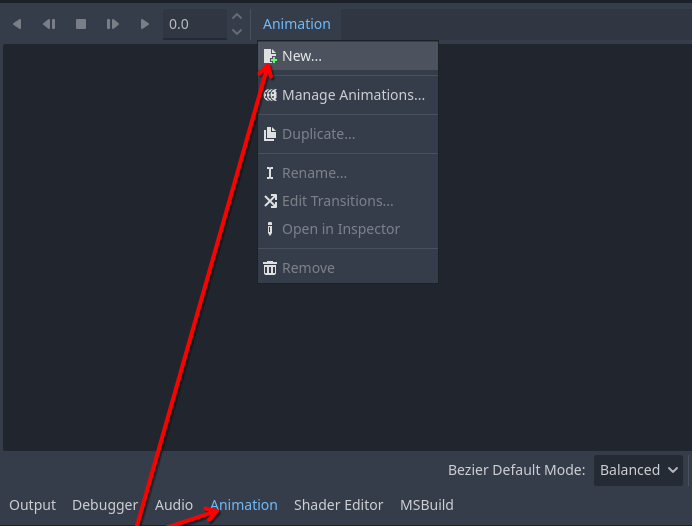Image resolution: width=692 pixels, height=526 pixels.
Task: Open the Shader Editor bottom panel tab
Action: pyautogui.click(x=339, y=505)
